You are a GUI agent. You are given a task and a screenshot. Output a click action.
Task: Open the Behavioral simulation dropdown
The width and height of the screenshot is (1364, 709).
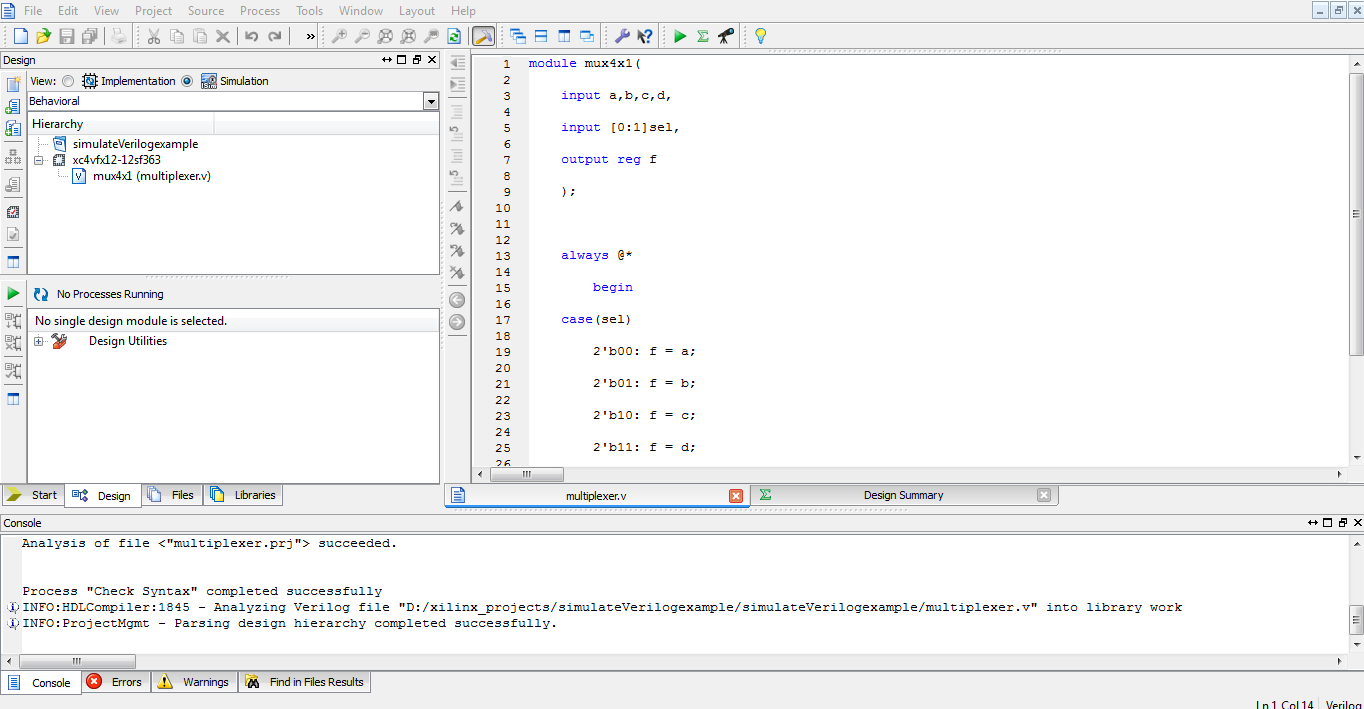click(x=431, y=101)
